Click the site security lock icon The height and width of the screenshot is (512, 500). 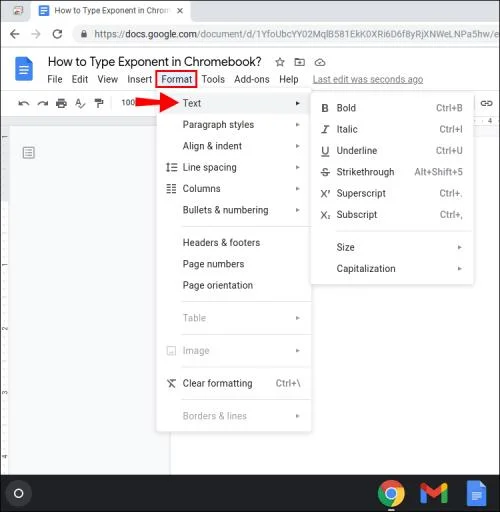pyautogui.click(x=84, y=34)
